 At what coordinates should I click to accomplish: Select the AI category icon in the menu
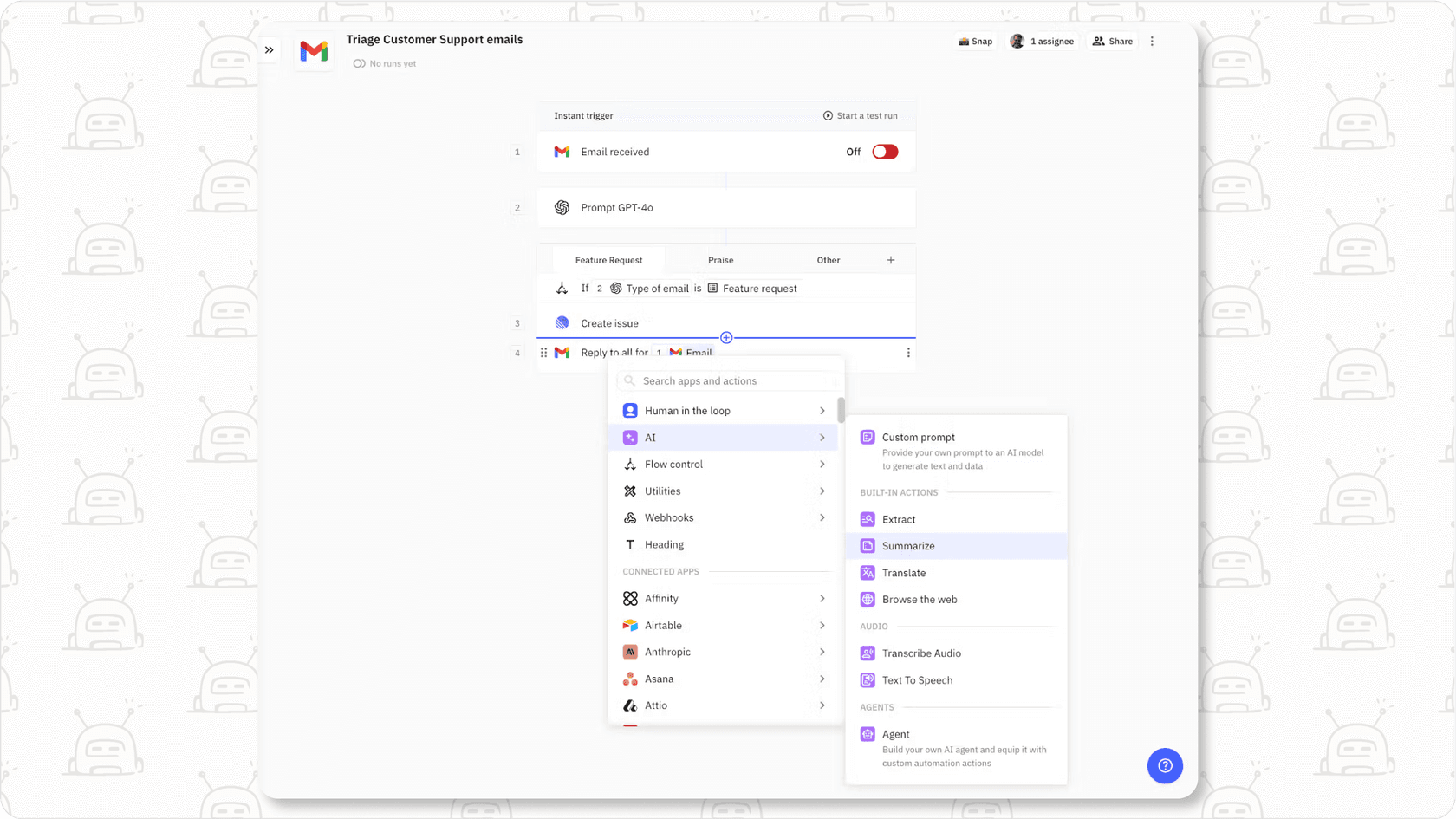pyautogui.click(x=630, y=438)
